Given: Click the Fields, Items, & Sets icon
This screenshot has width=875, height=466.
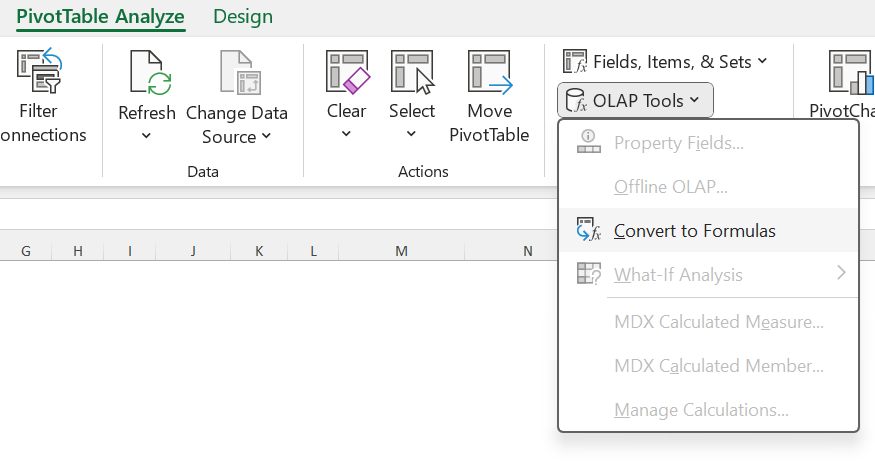Looking at the screenshot, I should point(575,61).
